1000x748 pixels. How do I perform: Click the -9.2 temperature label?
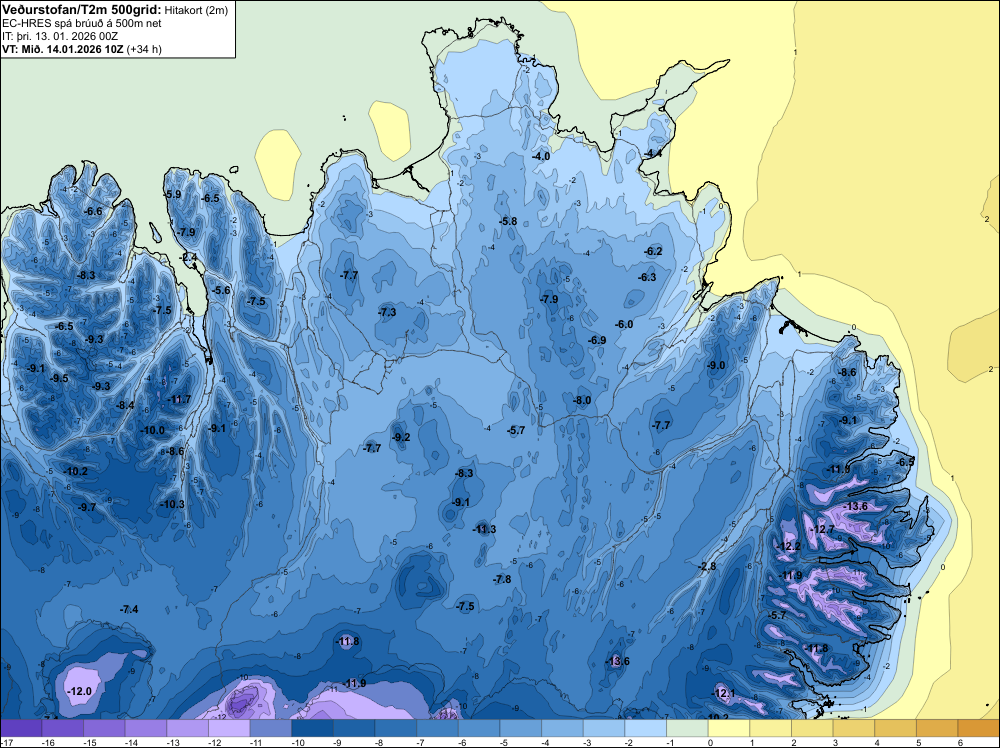401,437
